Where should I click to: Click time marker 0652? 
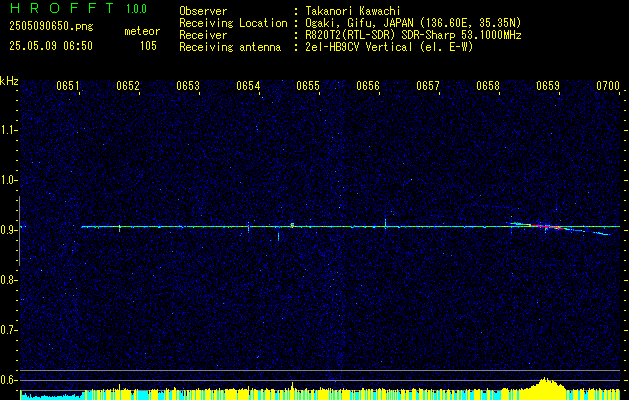[x=128, y=86]
